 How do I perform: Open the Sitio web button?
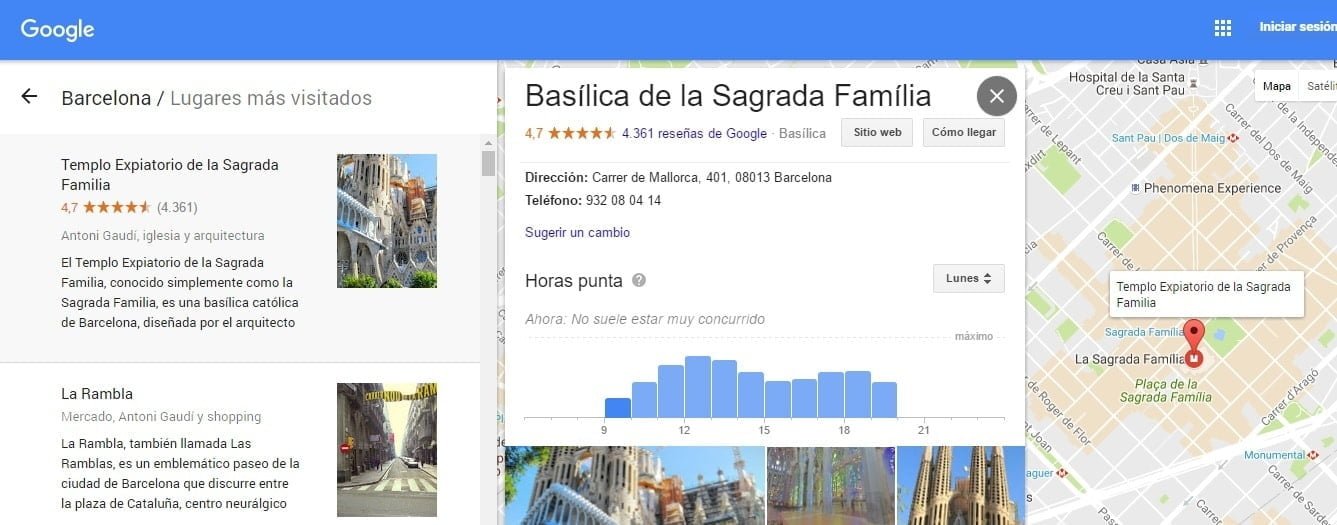(x=877, y=132)
